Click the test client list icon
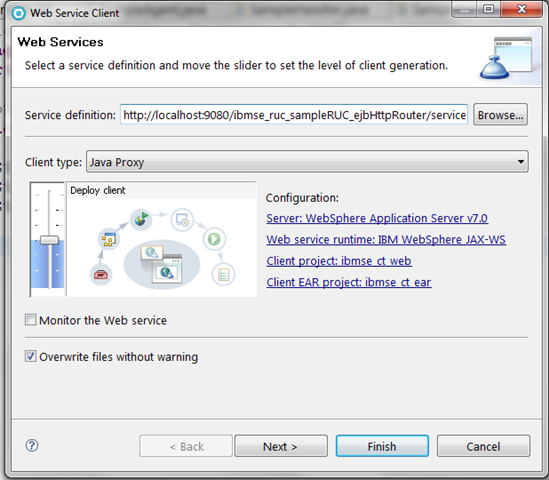This screenshot has width=549, height=480. [223, 274]
